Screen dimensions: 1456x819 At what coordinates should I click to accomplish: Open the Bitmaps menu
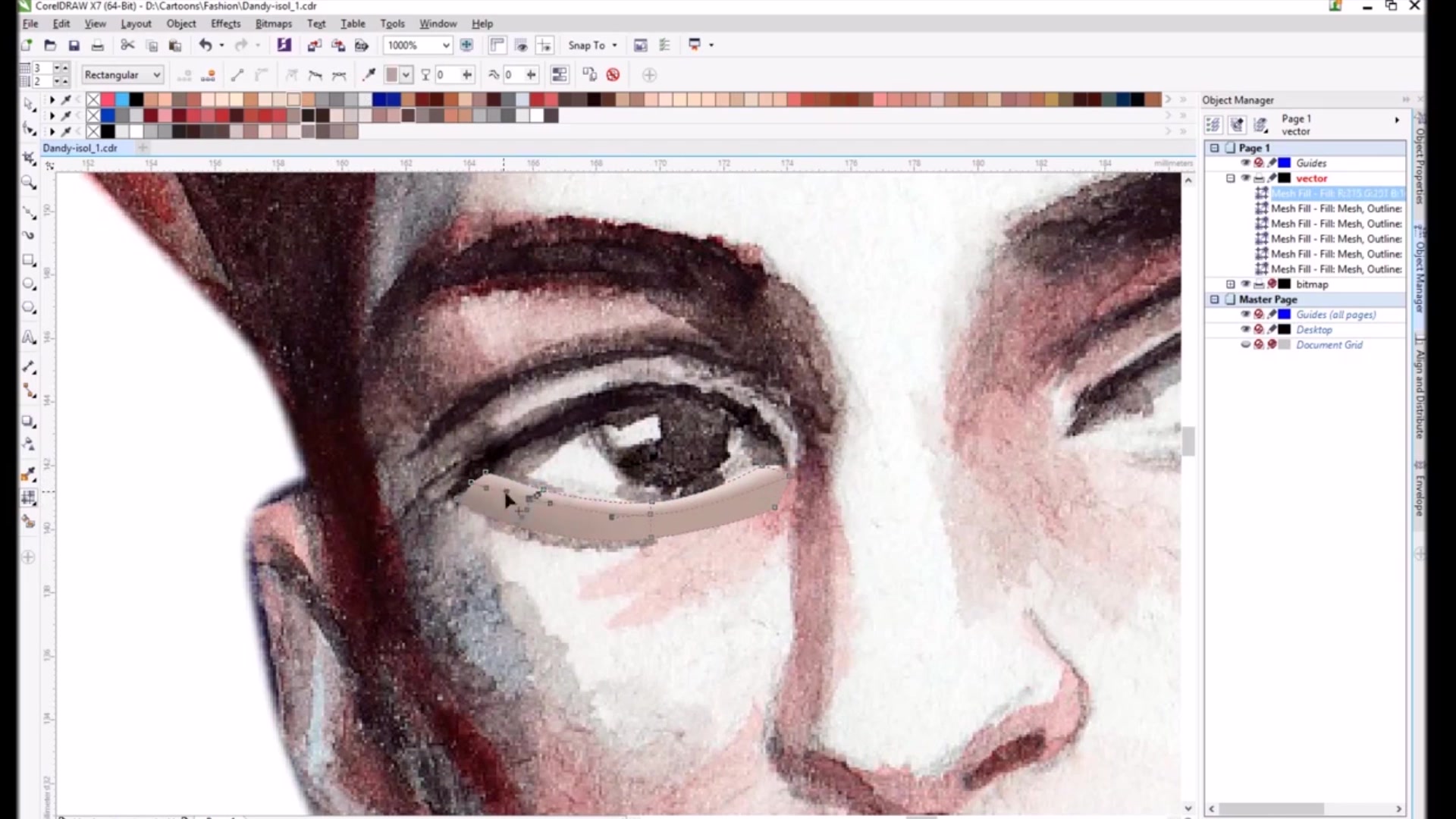(273, 24)
